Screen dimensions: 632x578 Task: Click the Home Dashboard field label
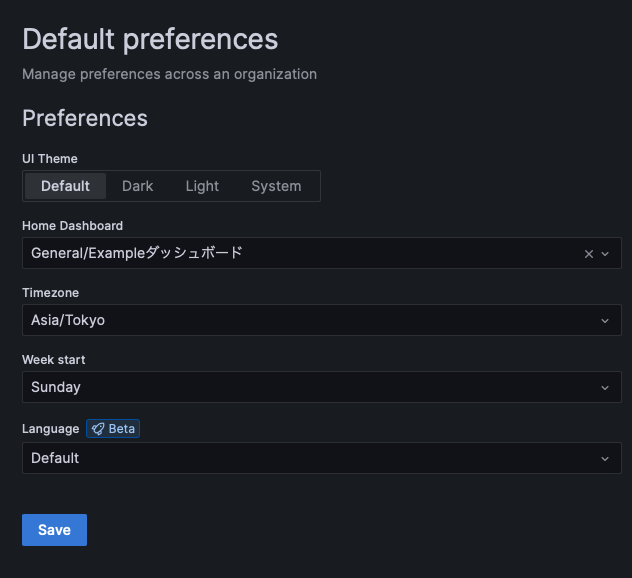[73, 226]
